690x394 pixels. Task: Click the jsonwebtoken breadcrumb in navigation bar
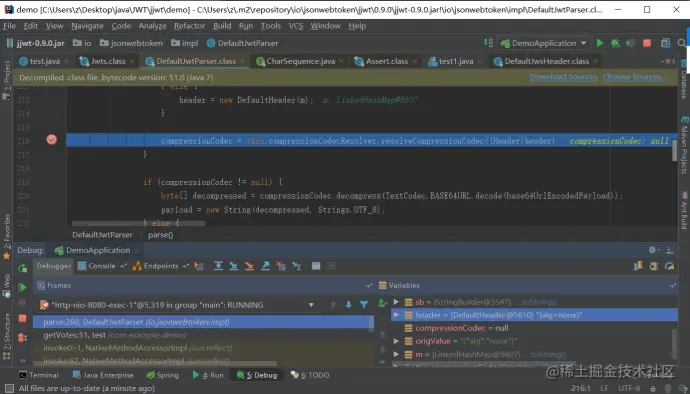[131, 43]
